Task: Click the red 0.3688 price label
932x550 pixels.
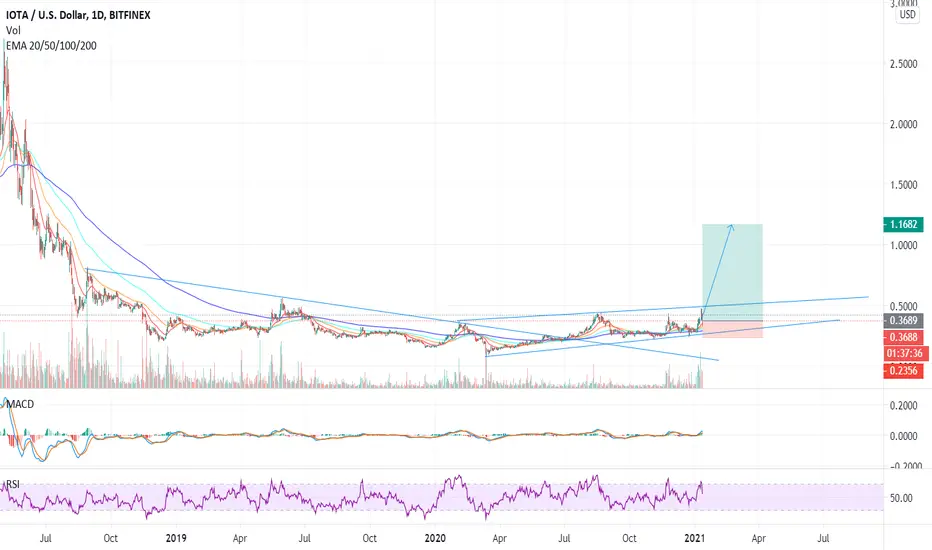Action: click(903, 337)
